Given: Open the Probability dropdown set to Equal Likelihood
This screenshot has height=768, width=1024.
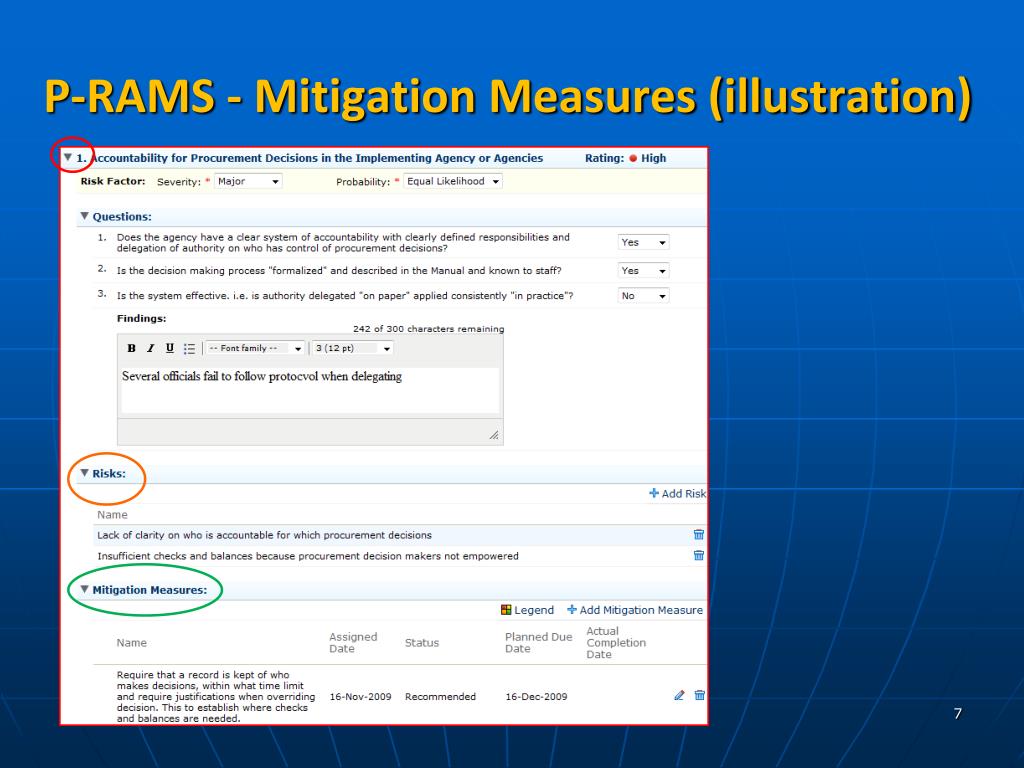Looking at the screenshot, I should [453, 181].
